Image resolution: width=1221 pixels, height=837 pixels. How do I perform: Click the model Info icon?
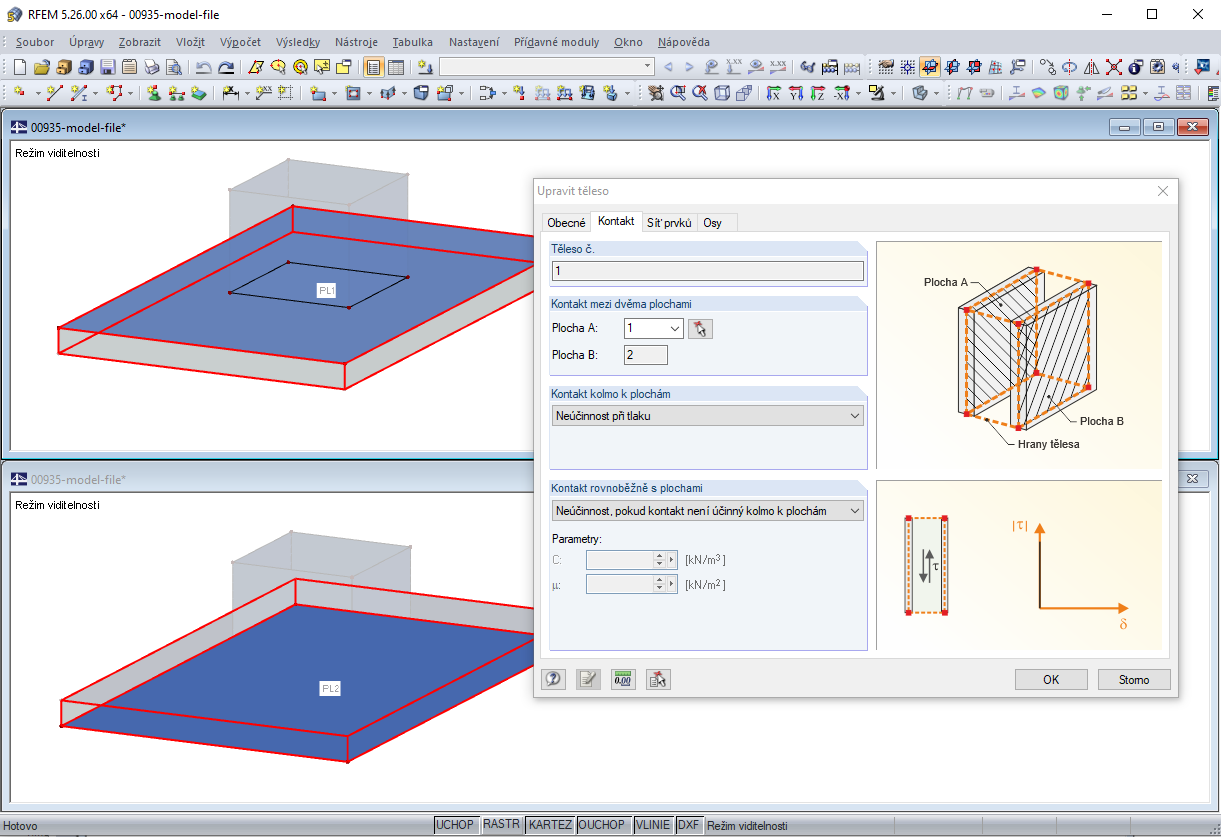point(1134,67)
